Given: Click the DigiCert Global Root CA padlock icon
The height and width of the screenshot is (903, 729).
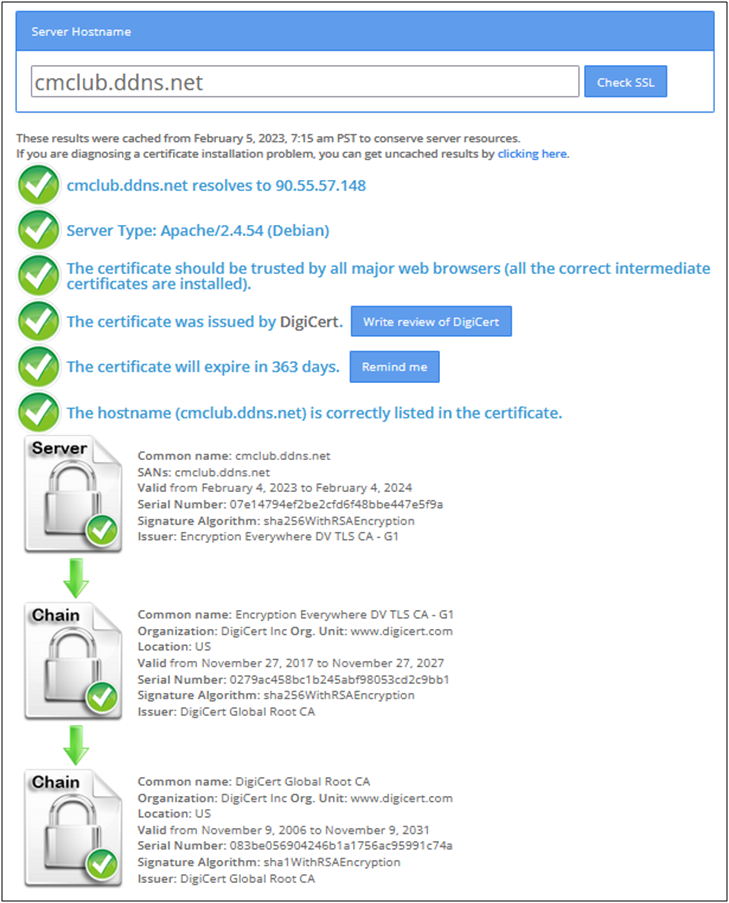Looking at the screenshot, I should [x=73, y=828].
